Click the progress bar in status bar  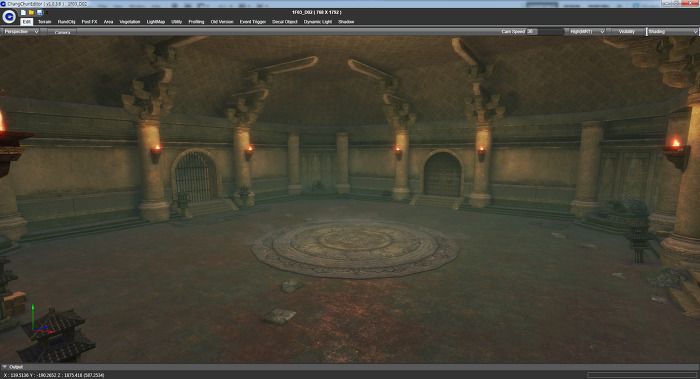642,375
